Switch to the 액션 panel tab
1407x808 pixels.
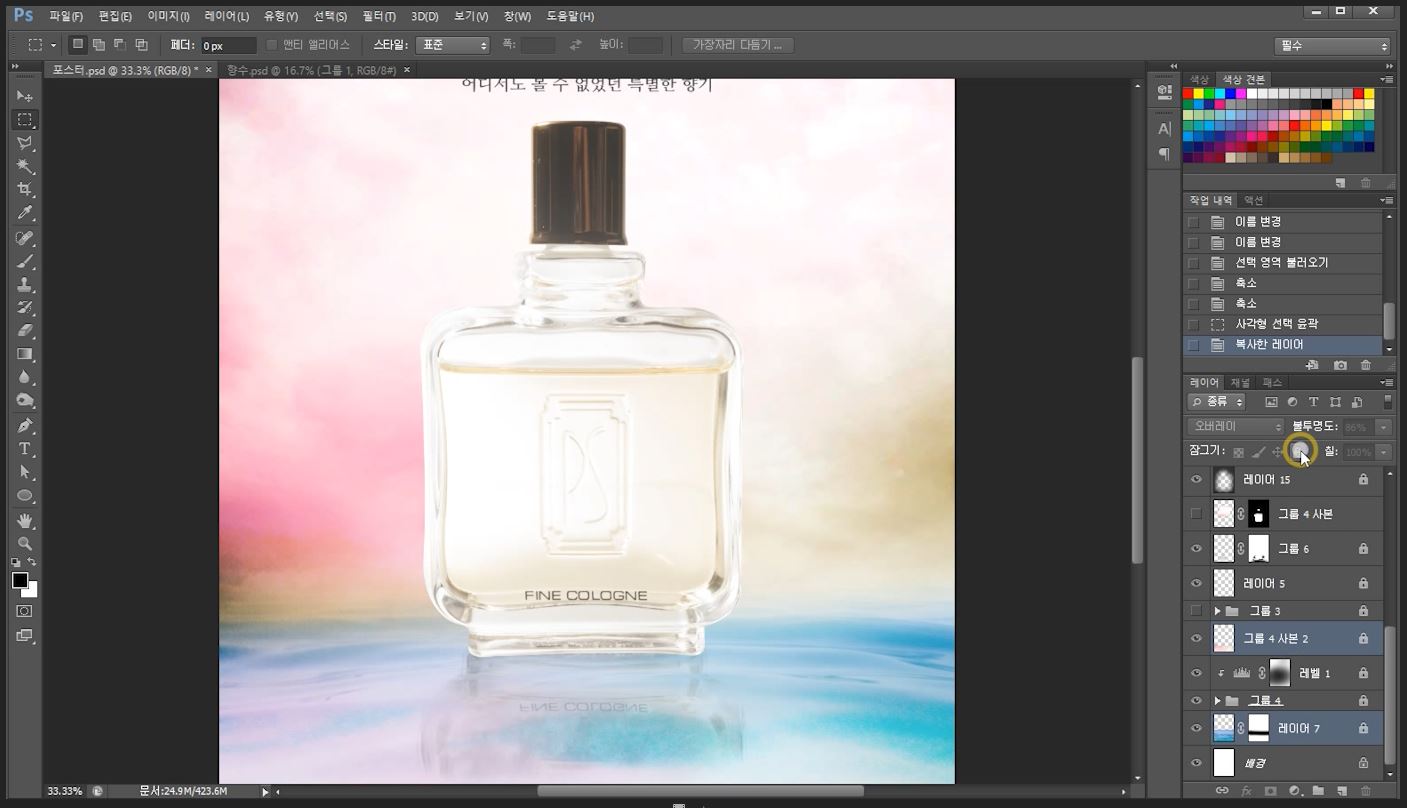click(x=1253, y=200)
